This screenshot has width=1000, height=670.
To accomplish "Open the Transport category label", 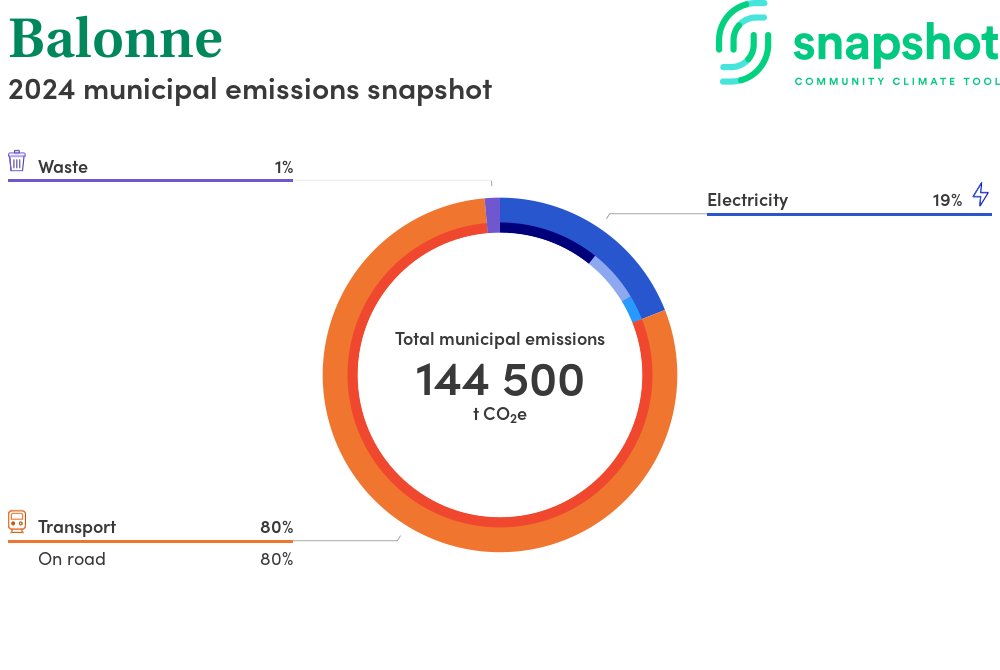I will (77, 527).
